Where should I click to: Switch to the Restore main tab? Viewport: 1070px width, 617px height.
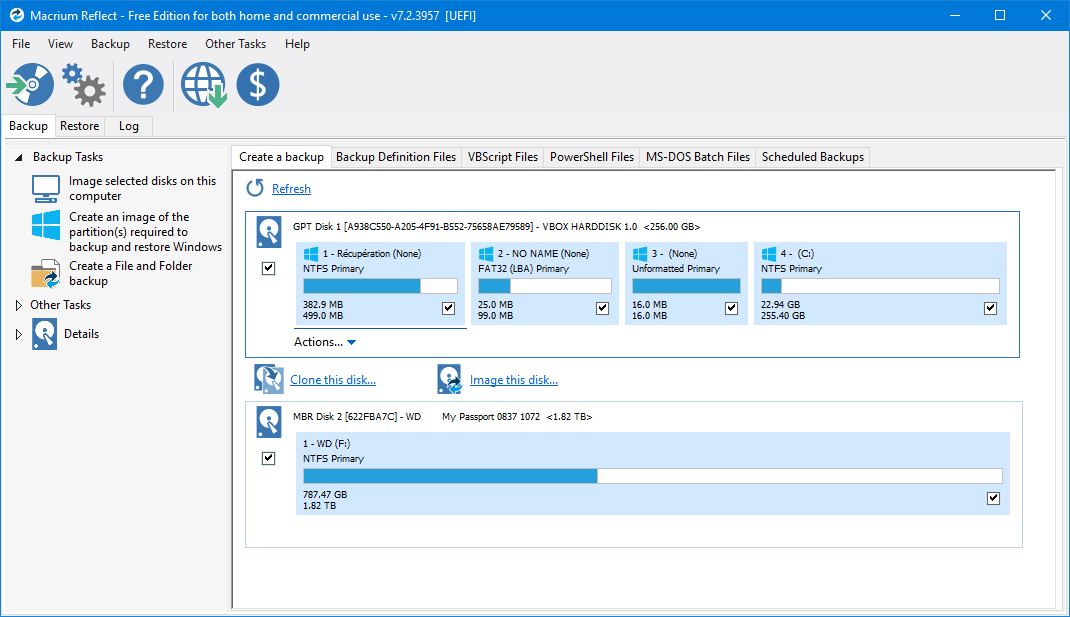pos(79,126)
